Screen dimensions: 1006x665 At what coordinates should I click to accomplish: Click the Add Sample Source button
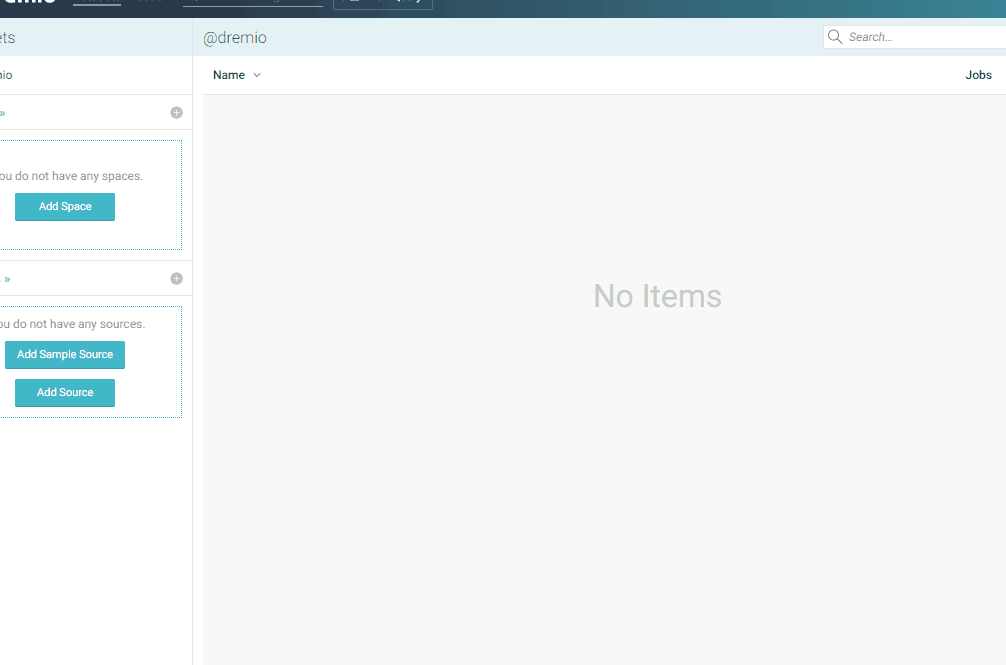(x=65, y=355)
